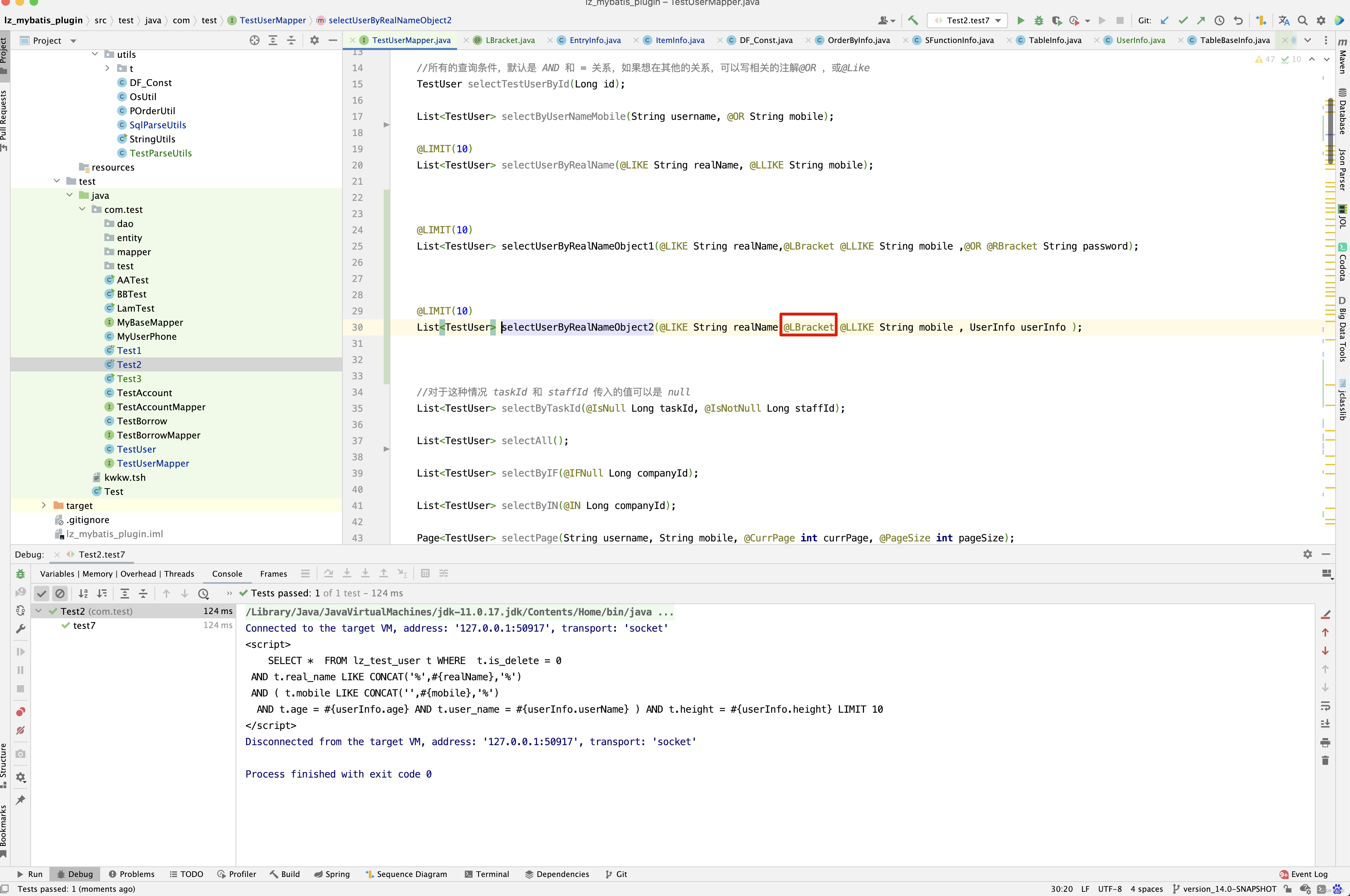Collapse Test2 test results node
1350x896 pixels.
point(38,611)
